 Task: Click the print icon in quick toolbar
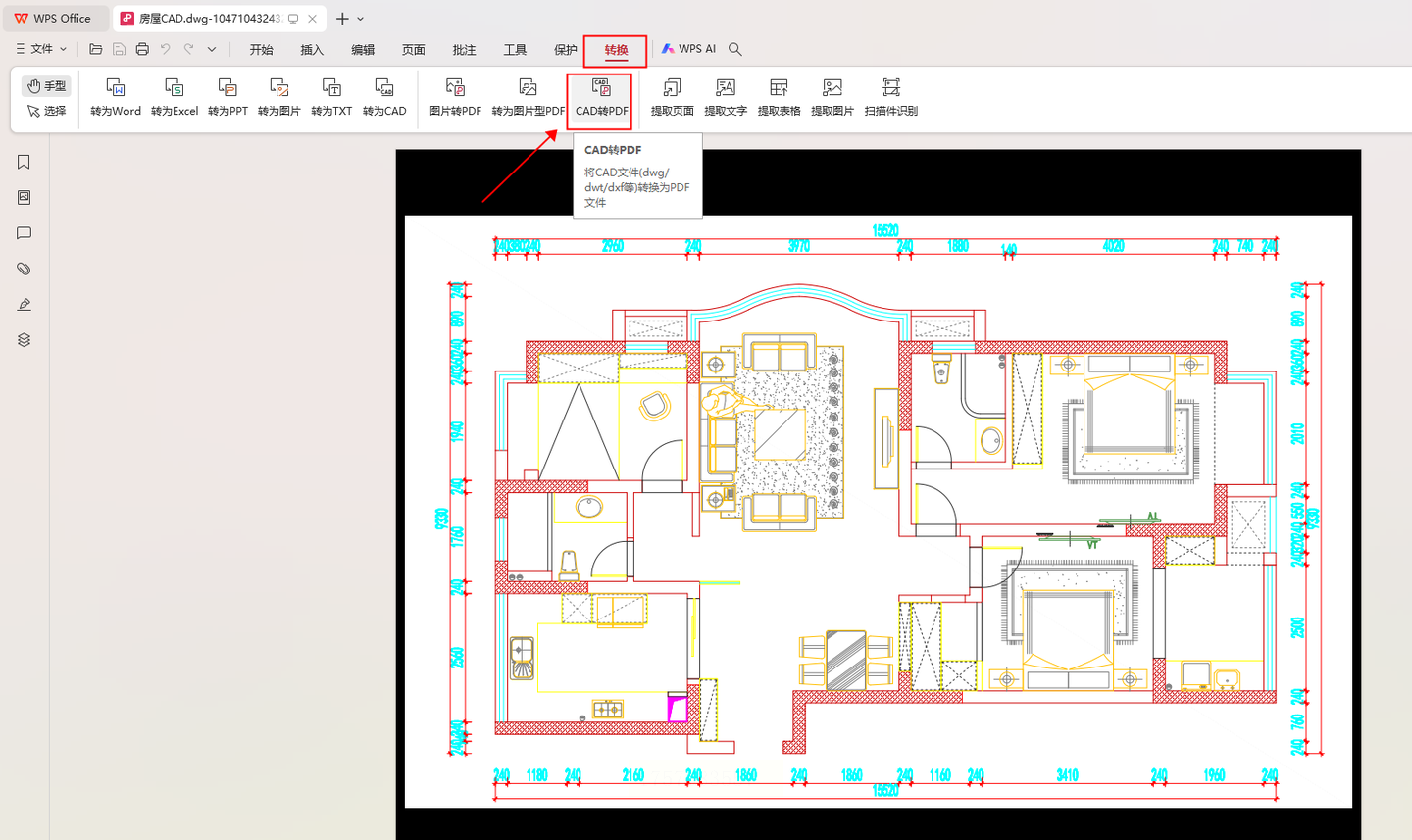142,49
